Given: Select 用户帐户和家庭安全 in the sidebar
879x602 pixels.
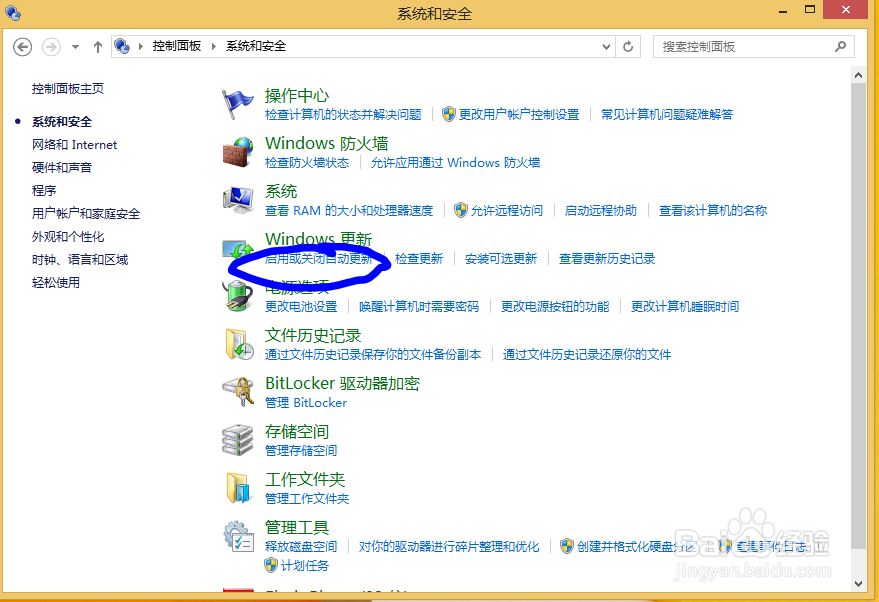Looking at the screenshot, I should pos(86,214).
